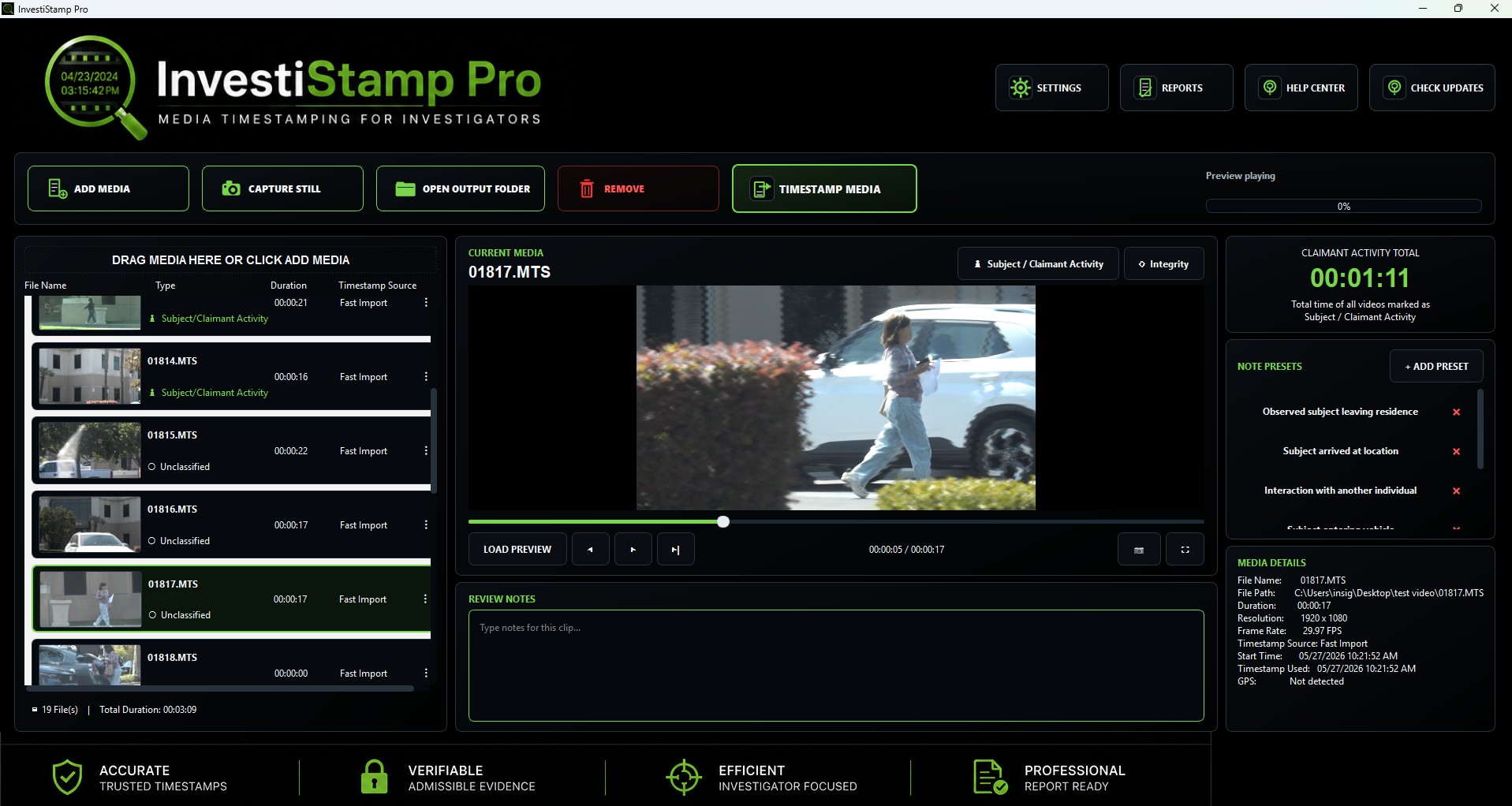Viewport: 1512px width, 806px height.
Task: Open options menu for 01817.MTS
Action: coord(425,599)
